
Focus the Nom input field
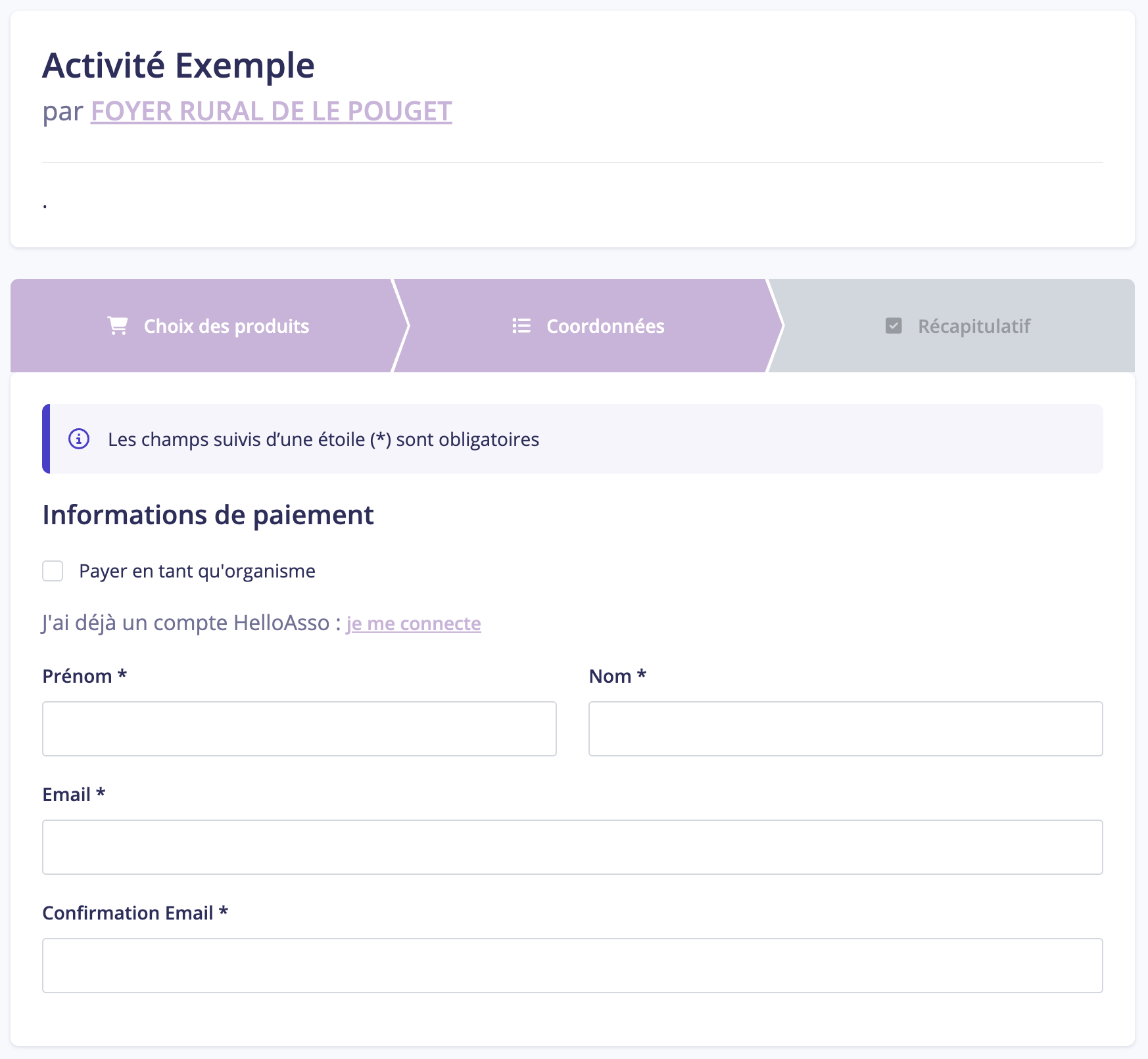[846, 729]
